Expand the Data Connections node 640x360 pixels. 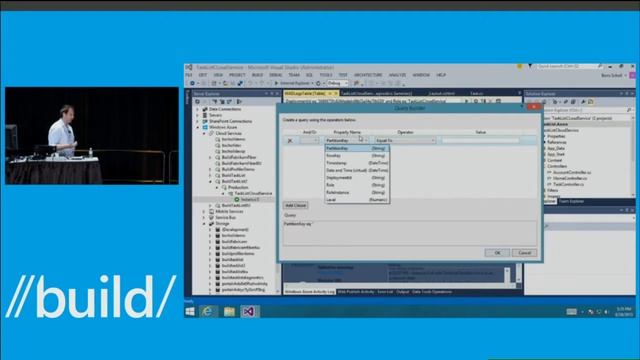pyautogui.click(x=198, y=109)
